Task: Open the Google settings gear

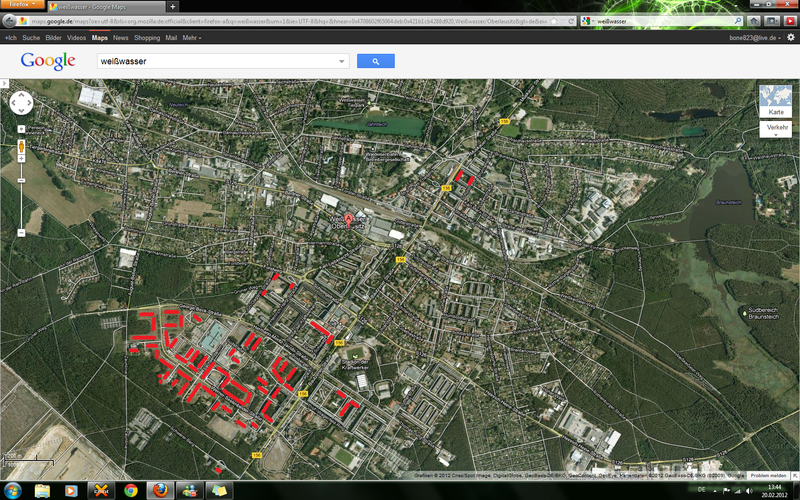Action: (791, 37)
